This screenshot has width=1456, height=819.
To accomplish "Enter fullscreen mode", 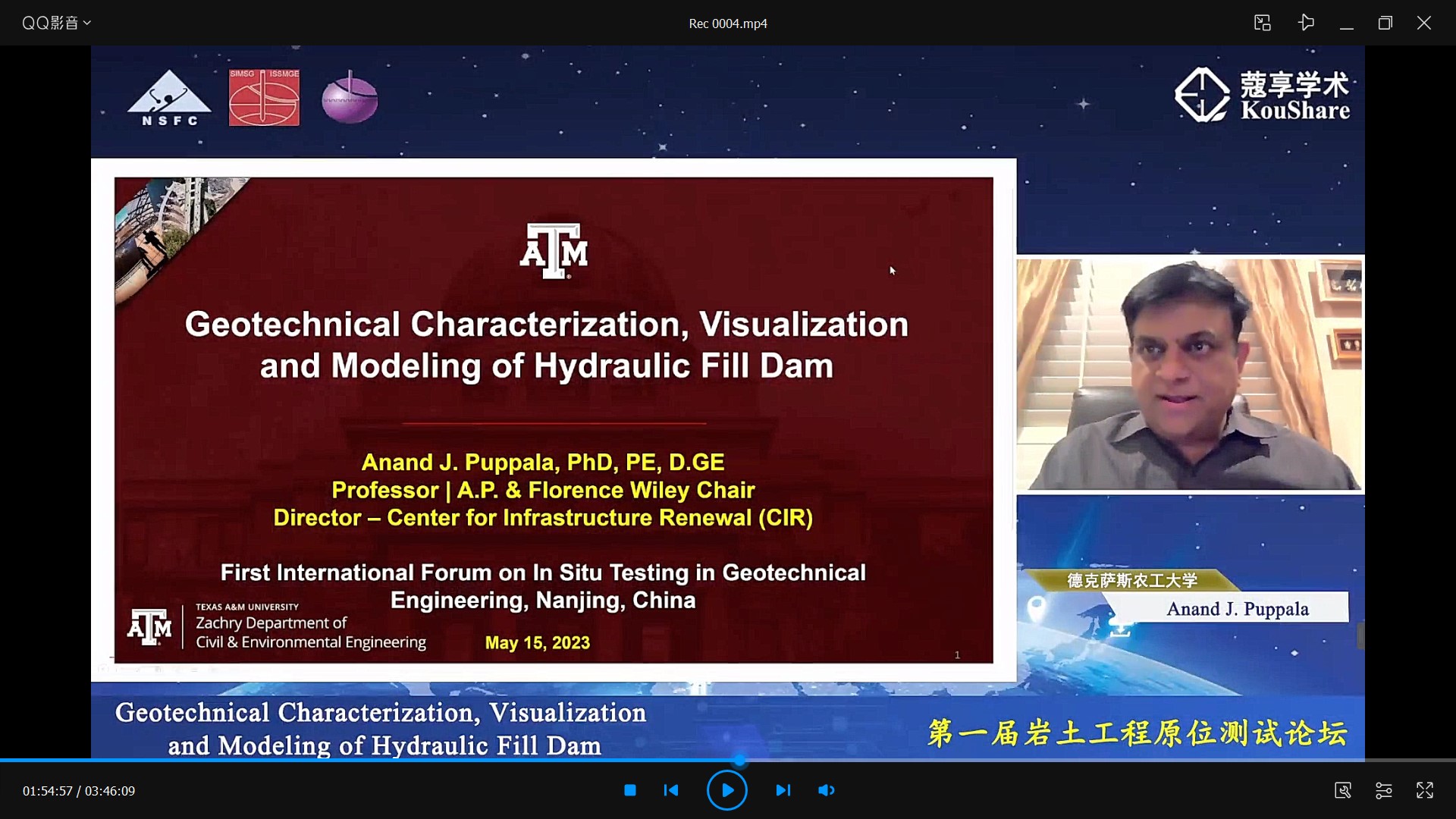I will [1424, 790].
